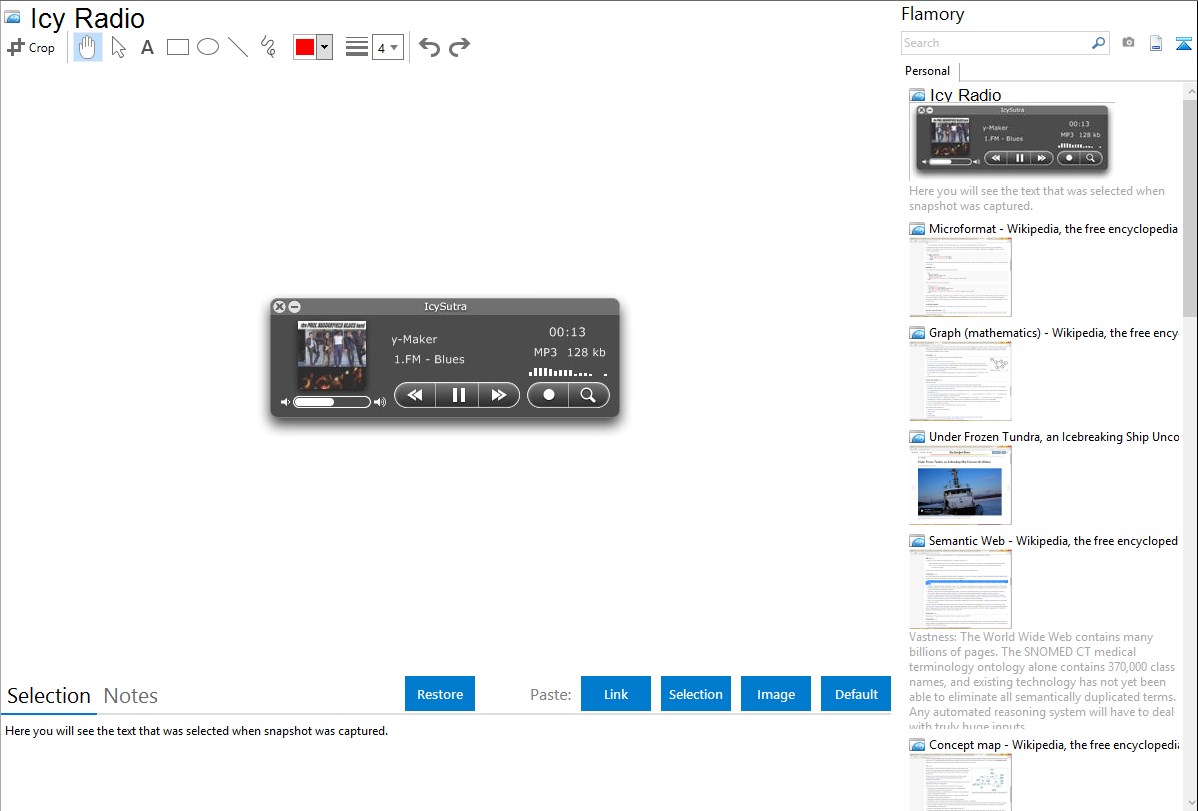Image resolution: width=1198 pixels, height=811 pixels.
Task: Select the freehand scribble tool
Action: [x=268, y=47]
